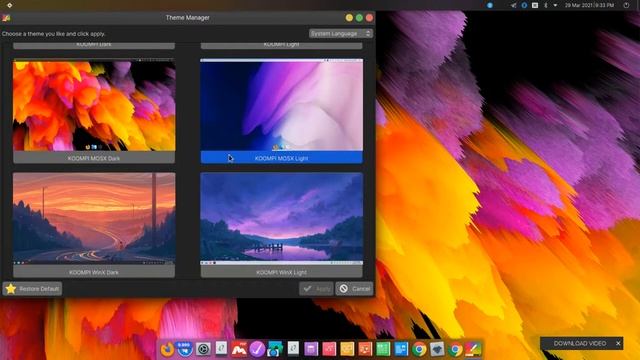The height and width of the screenshot is (360, 640).
Task: Open the Bluetooth icon in the top panel
Action: 545,5
